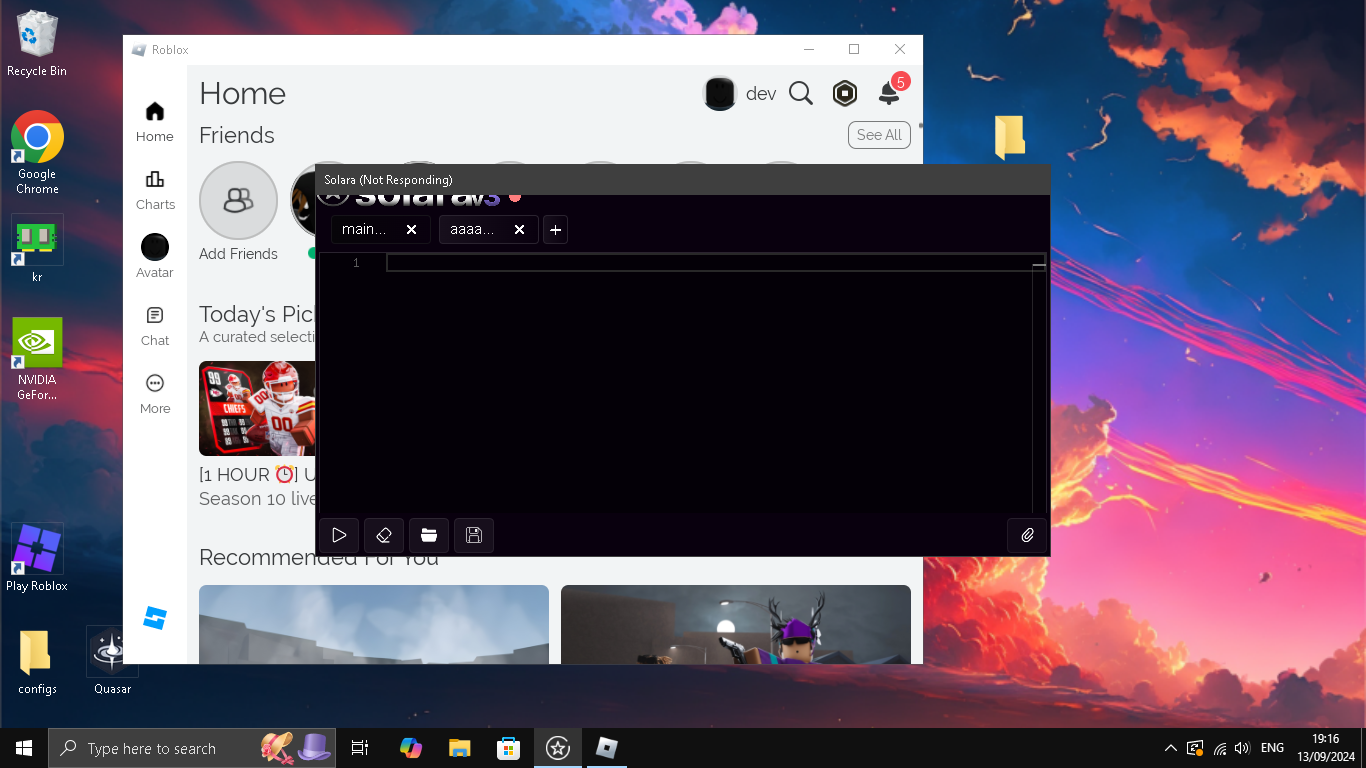1366x768 pixels.
Task: Open Charts in the Roblox sidebar
Action: [155, 190]
